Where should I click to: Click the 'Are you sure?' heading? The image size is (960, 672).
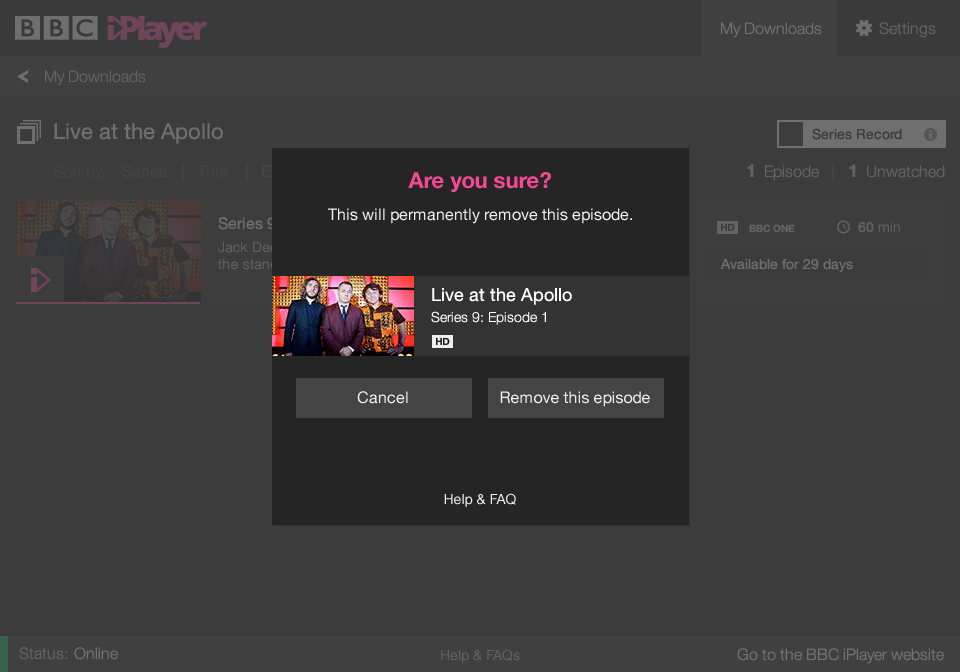[x=480, y=181]
